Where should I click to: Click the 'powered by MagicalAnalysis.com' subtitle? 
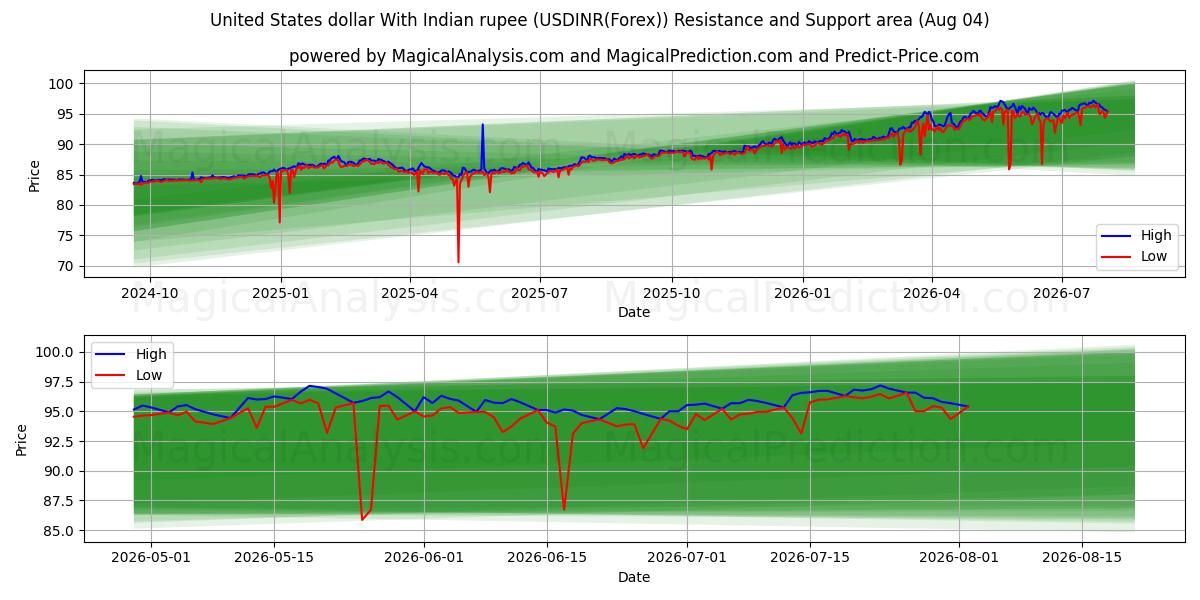(x=634, y=56)
